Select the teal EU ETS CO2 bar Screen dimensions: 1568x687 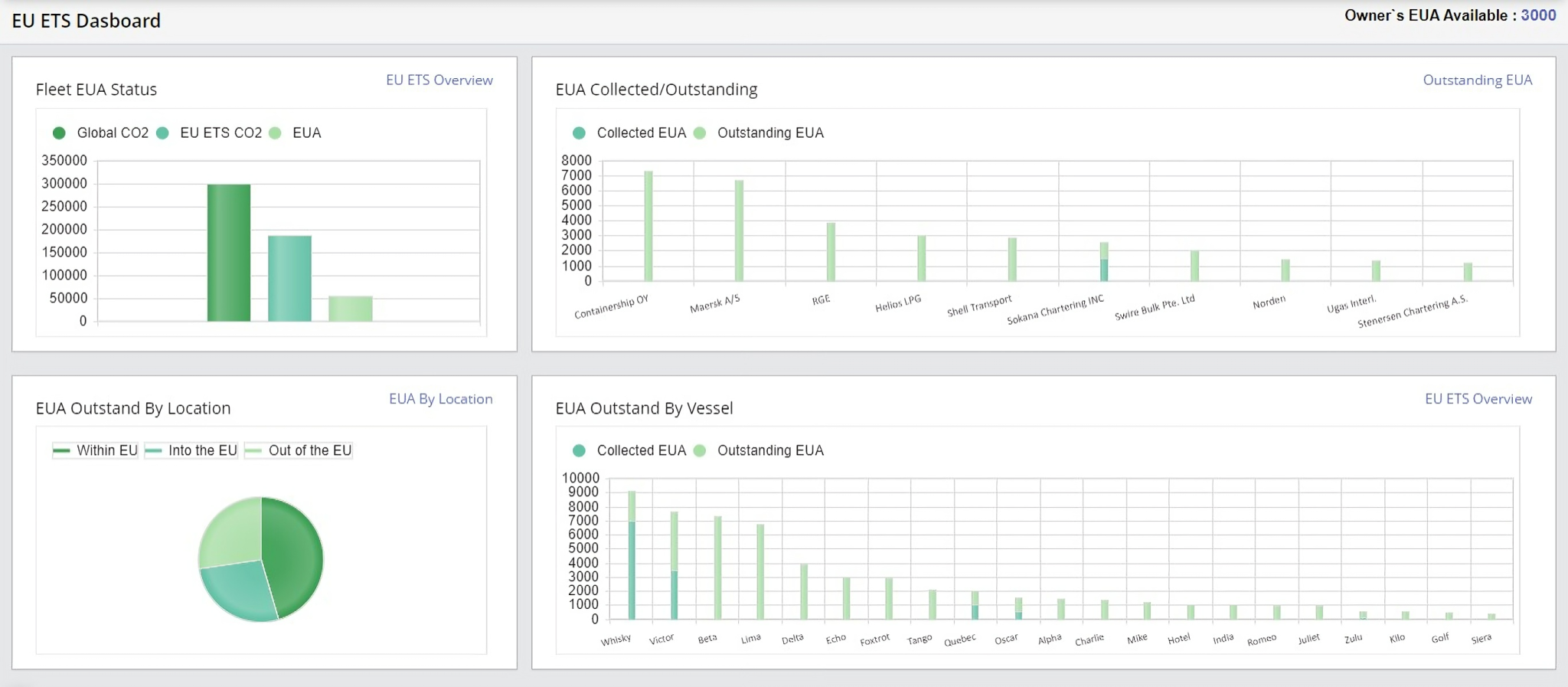click(289, 278)
